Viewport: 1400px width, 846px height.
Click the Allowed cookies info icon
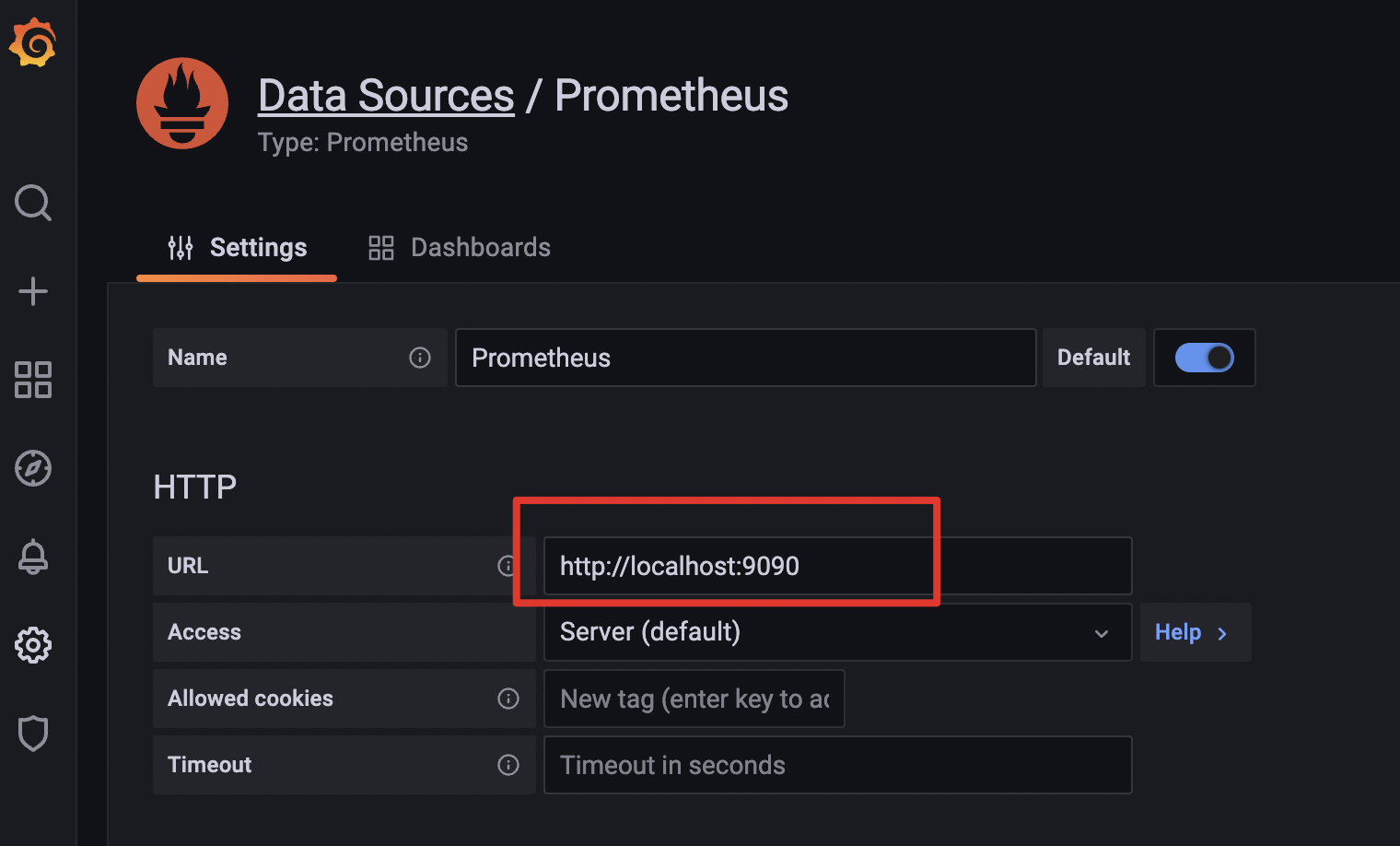(x=508, y=699)
